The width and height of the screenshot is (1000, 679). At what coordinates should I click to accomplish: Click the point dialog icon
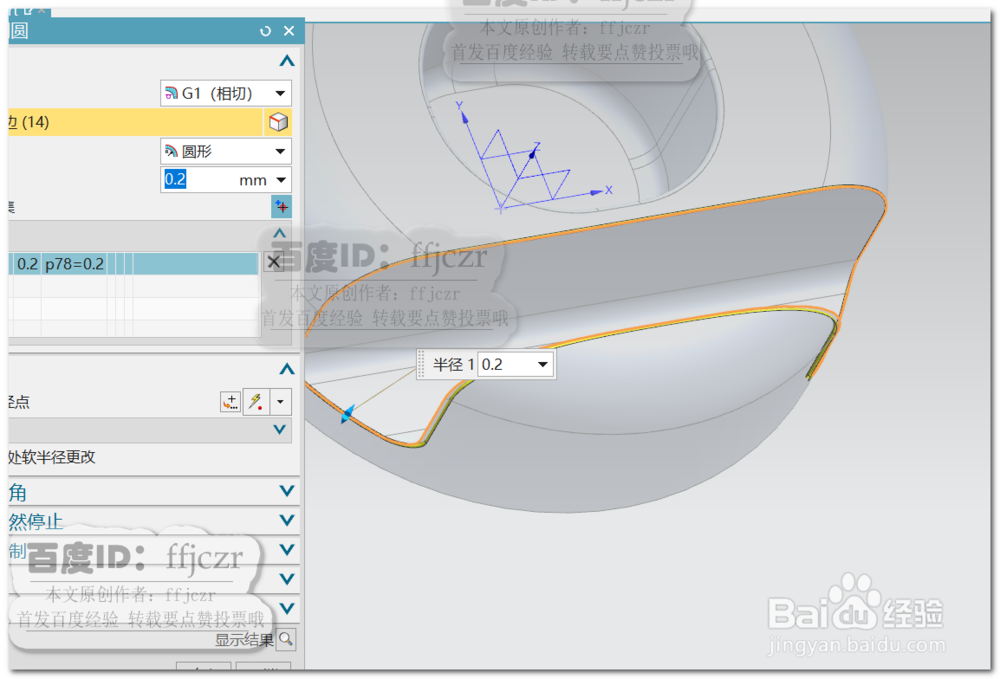(230, 402)
